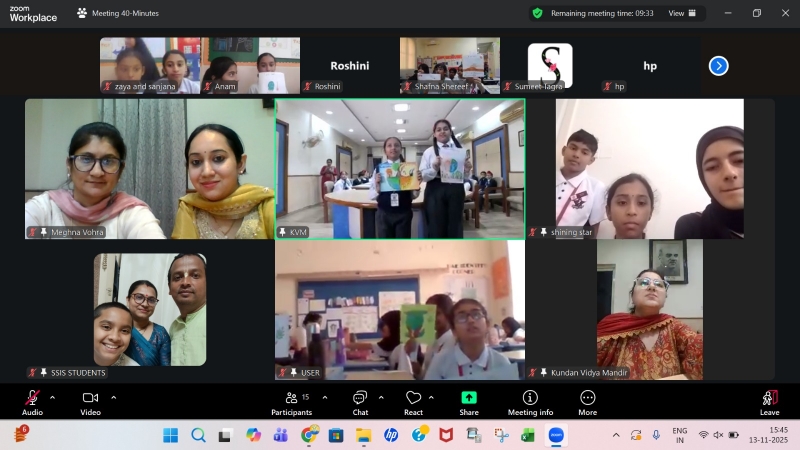The height and width of the screenshot is (450, 800).
Task: Expand the Audio options arrow
Action: click(53, 397)
